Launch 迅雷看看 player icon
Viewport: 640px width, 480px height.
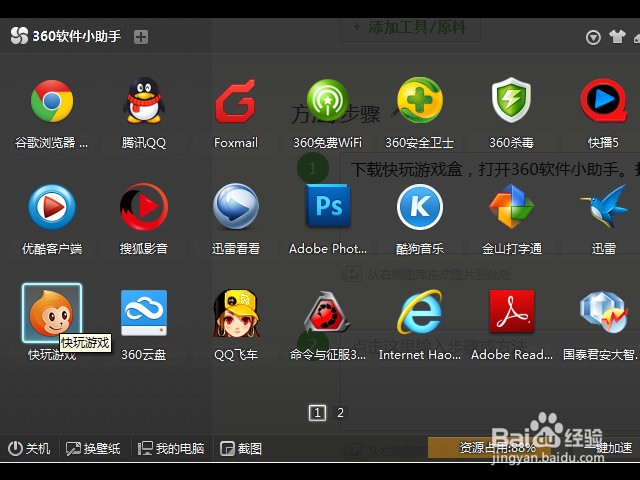236,207
